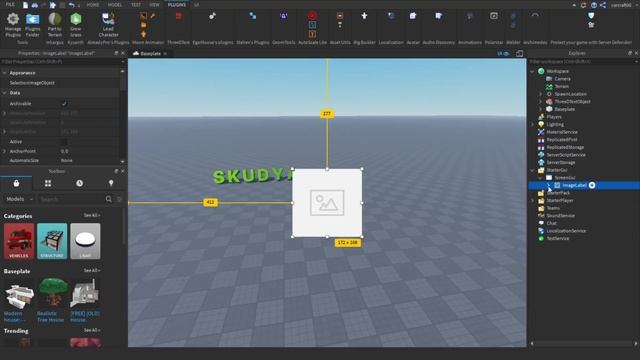Expand the StarterPlayer node
The height and width of the screenshot is (360, 640).
(532, 201)
